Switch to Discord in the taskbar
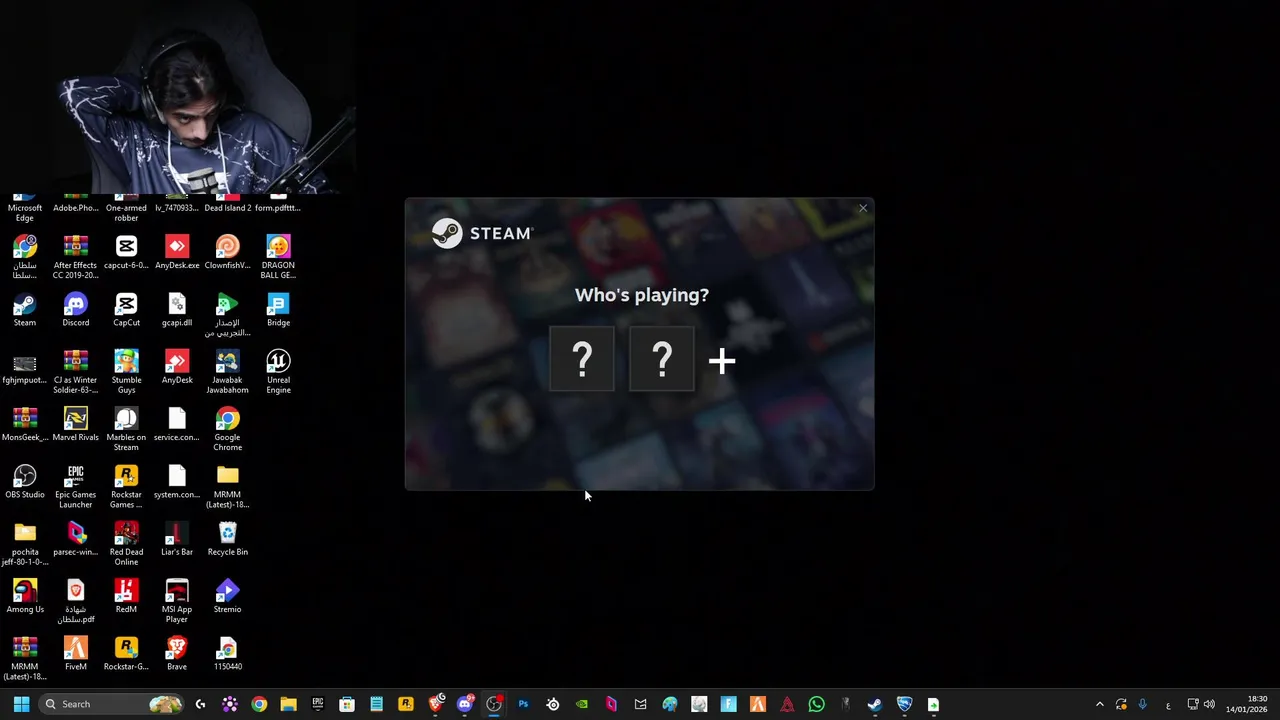 (x=464, y=704)
